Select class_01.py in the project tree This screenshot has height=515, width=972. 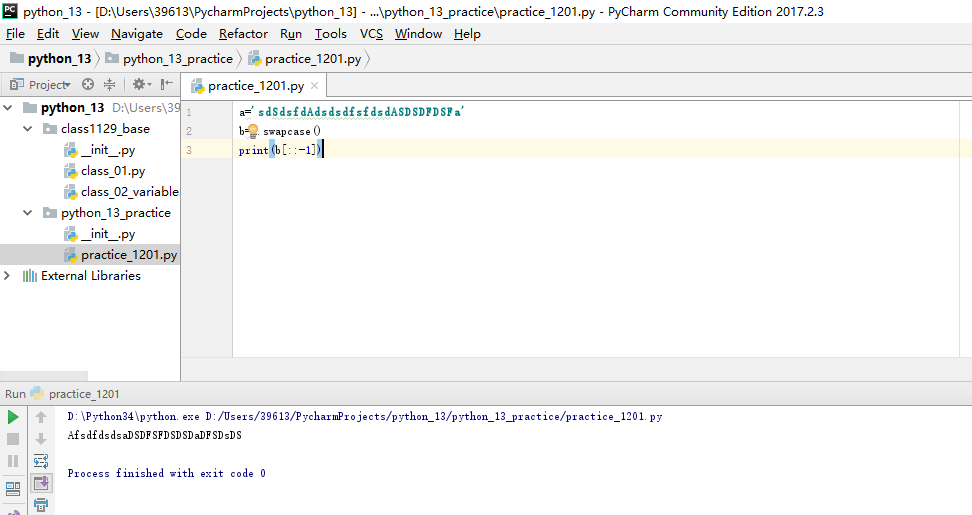point(113,171)
